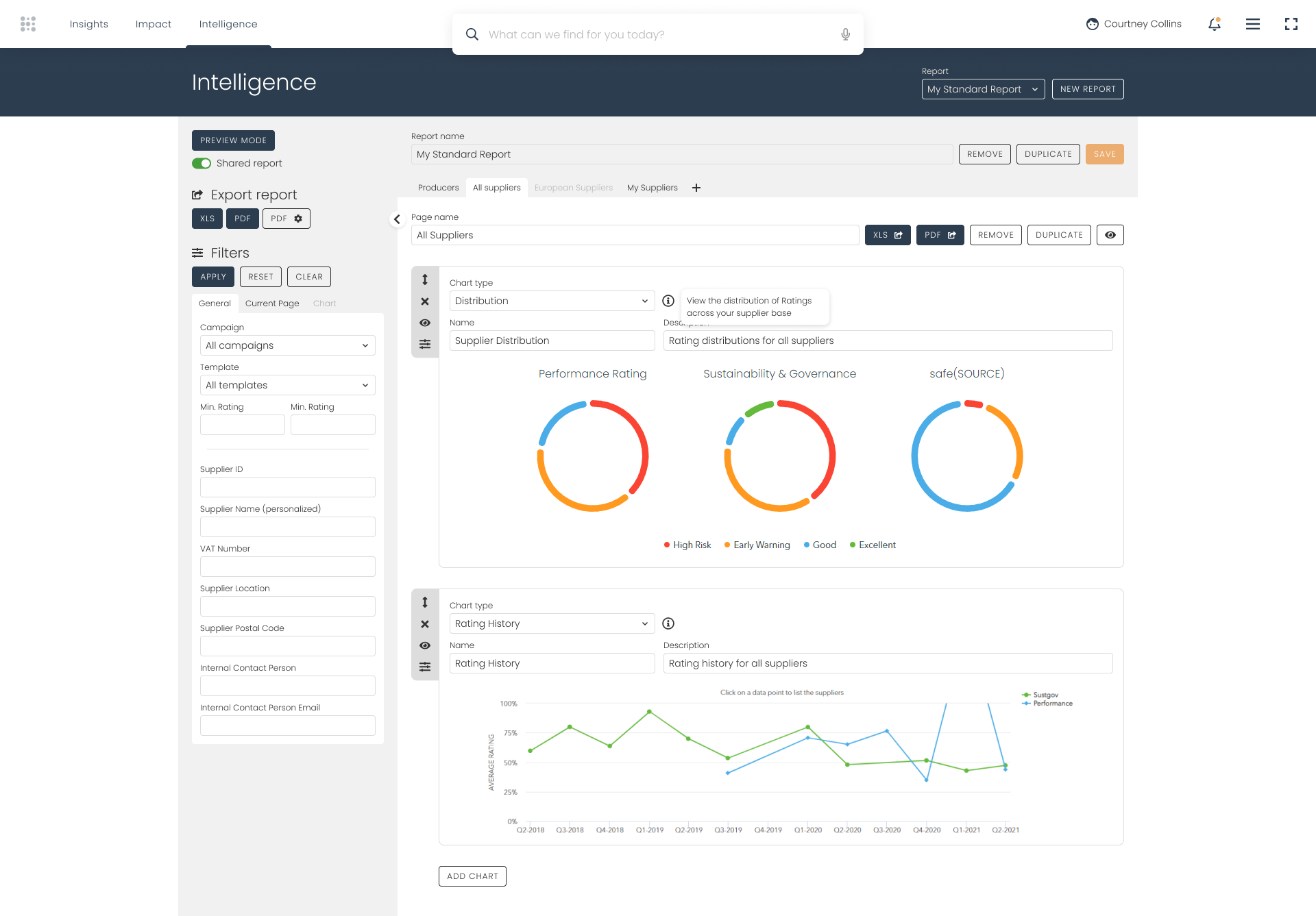The image size is (1316, 916).
Task: Apply the filters
Action: point(213,277)
